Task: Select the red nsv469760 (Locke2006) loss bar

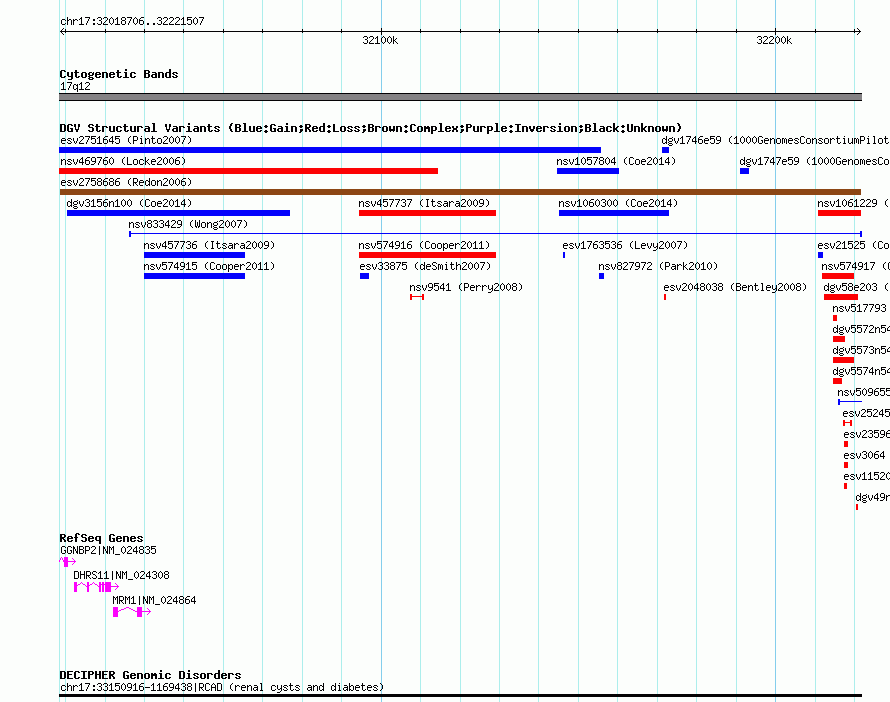Action: pyautogui.click(x=249, y=171)
